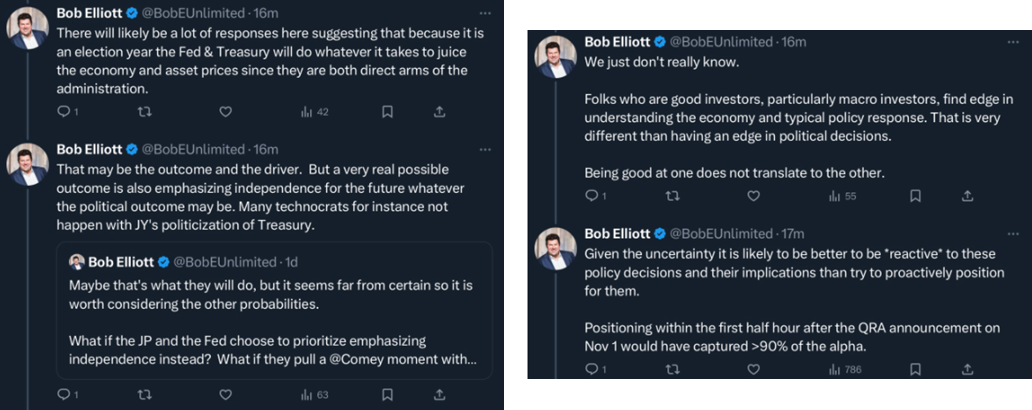This screenshot has width=1032, height=410.
Task: View analytics showing 55 views
Action: click(x=842, y=196)
